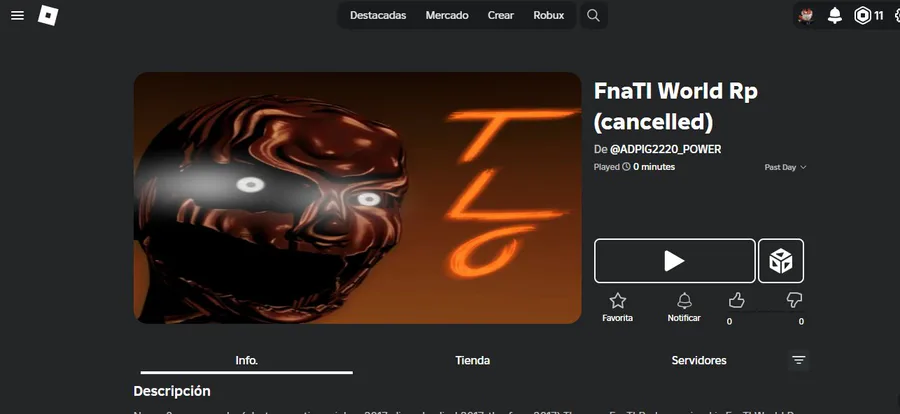Screen dimensions: 900x414
Task: Start the game with play button
Action: click(x=674, y=261)
